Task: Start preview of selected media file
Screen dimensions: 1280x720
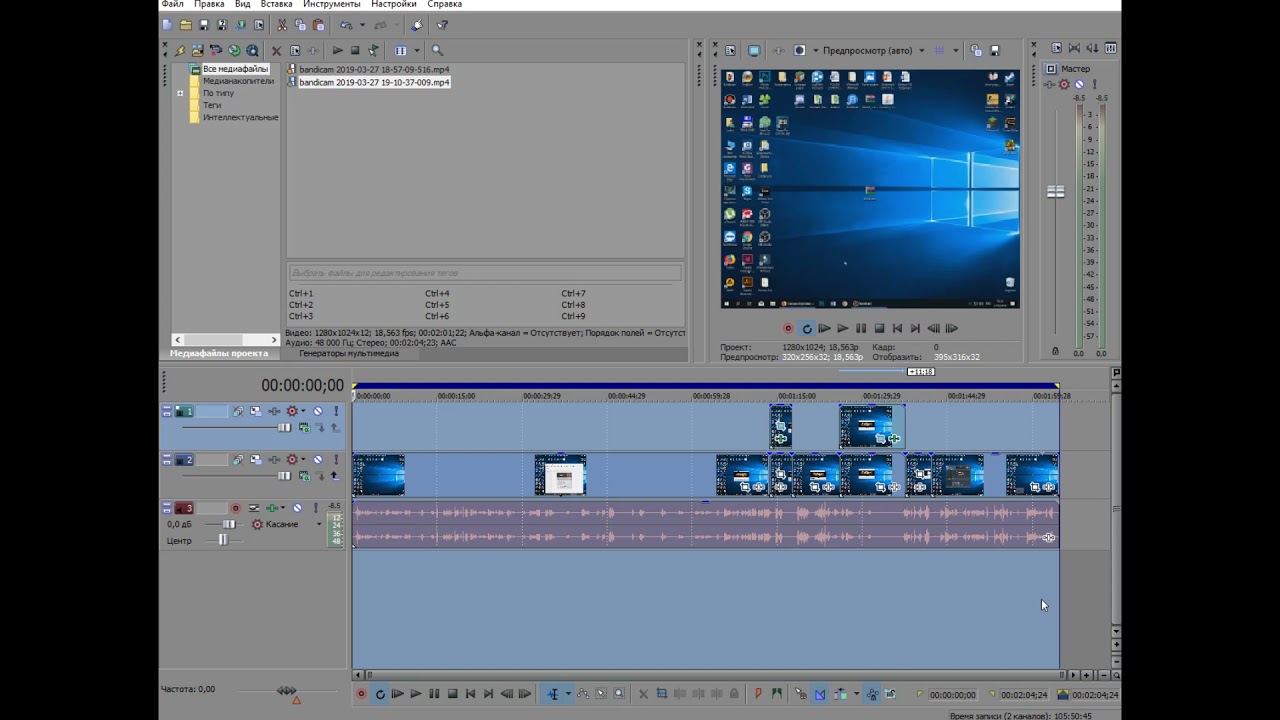Action: pyautogui.click(x=337, y=50)
